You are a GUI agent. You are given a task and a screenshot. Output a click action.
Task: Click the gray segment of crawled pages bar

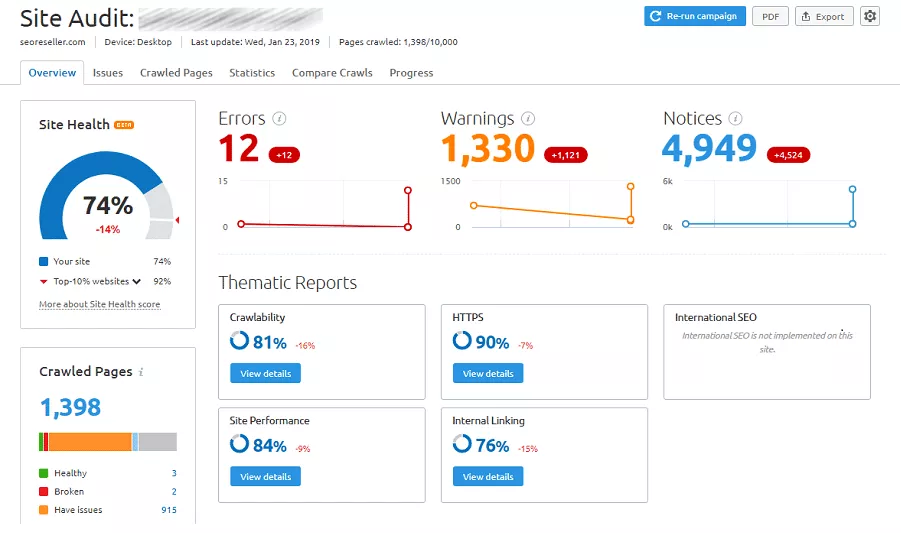tap(157, 442)
